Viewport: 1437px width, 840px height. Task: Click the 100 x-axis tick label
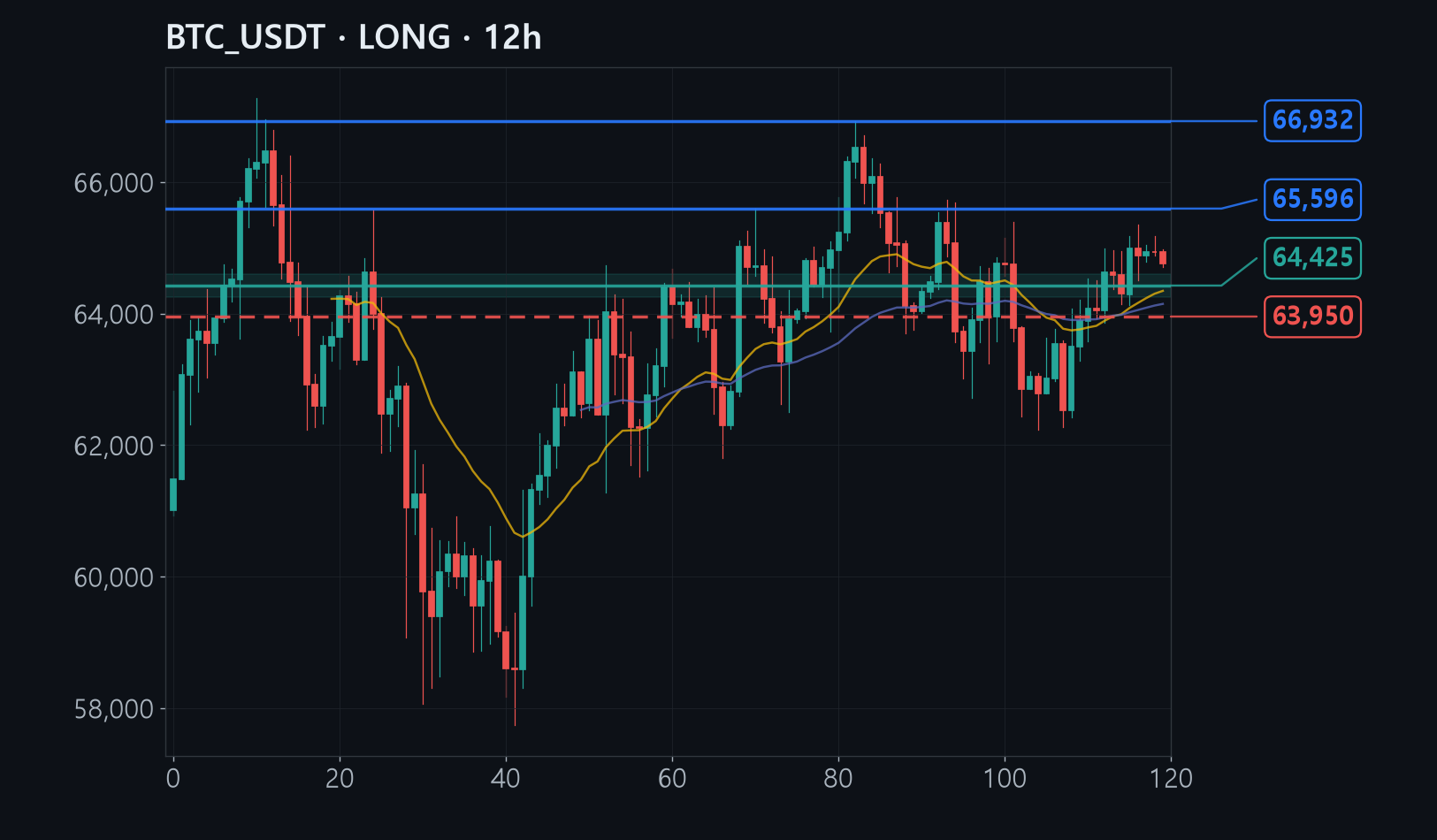coord(1005,778)
